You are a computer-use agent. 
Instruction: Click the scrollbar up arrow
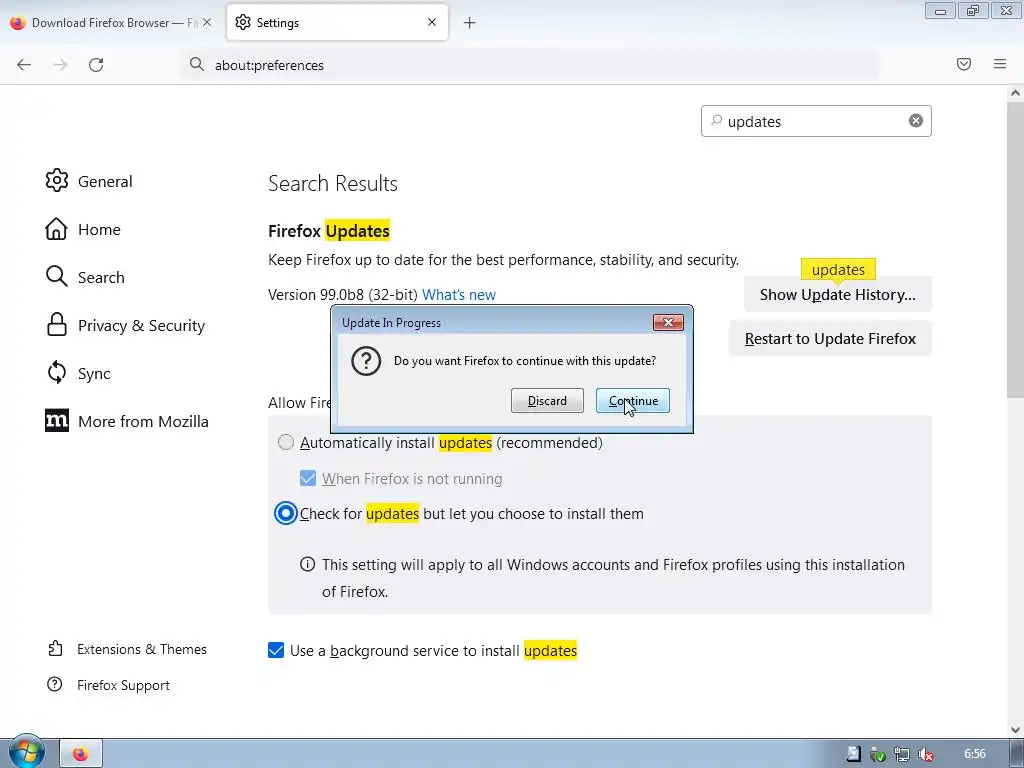point(1015,93)
